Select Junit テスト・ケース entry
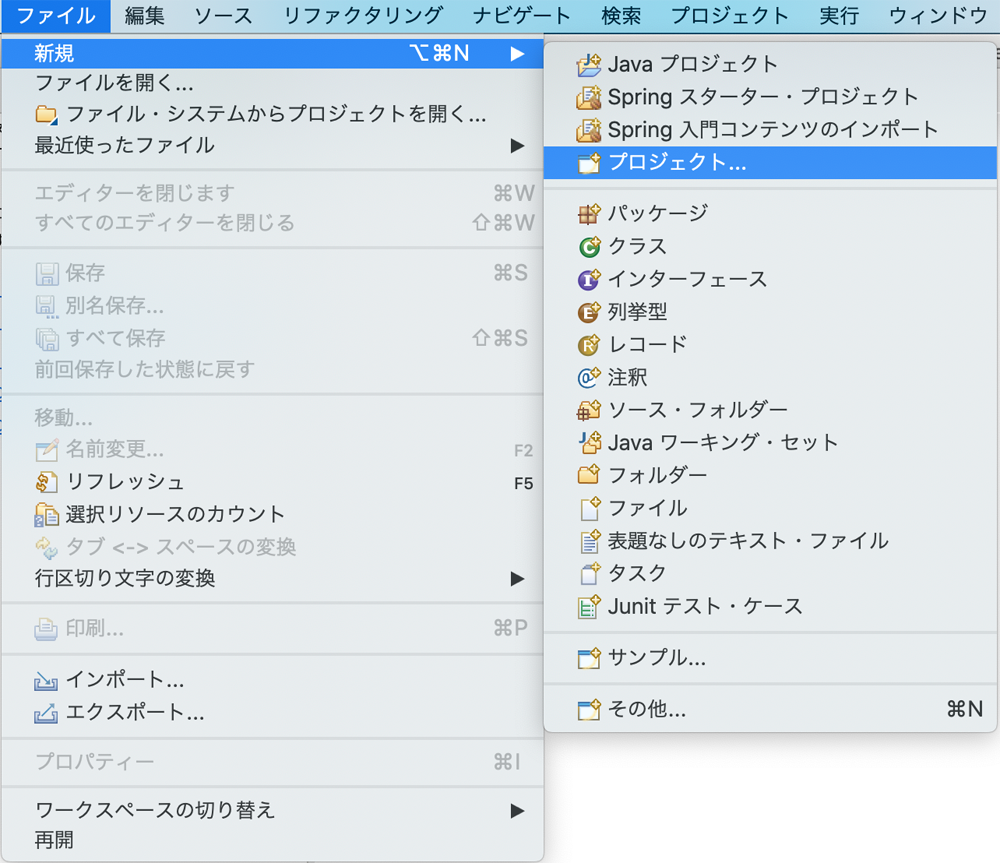The image size is (1000, 863). 770,607
